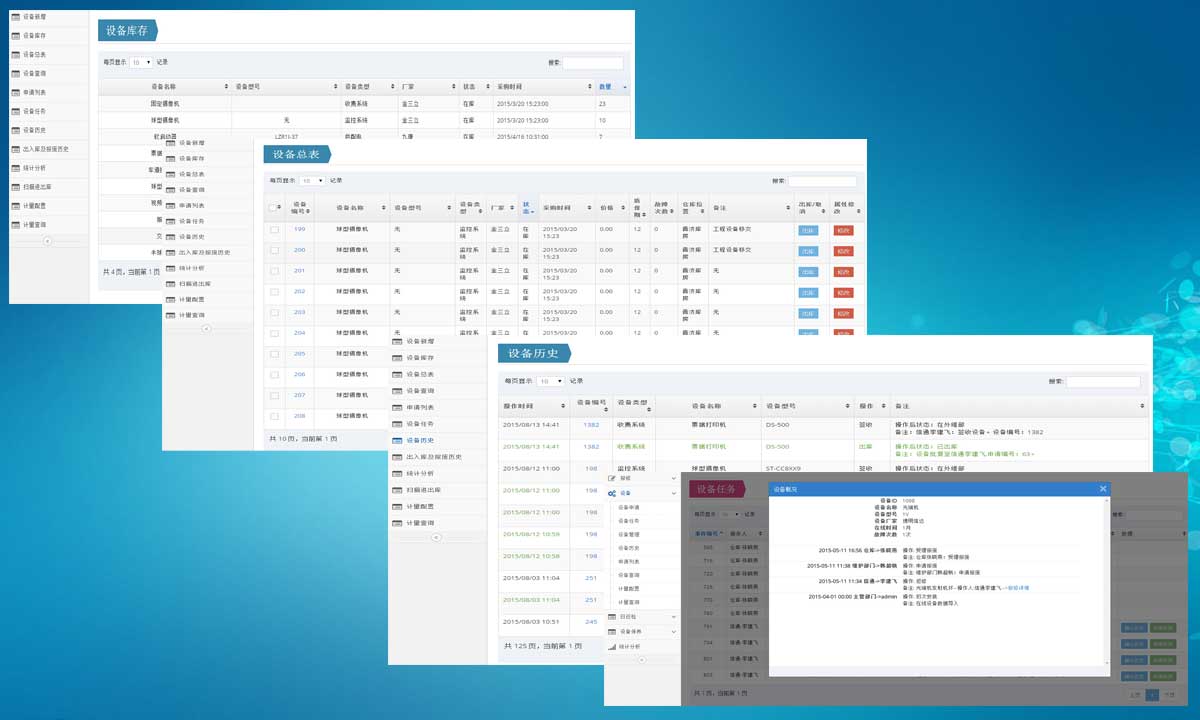Open page-size dropdown in 设备总表 window
This screenshot has width=1200, height=720.
313,181
